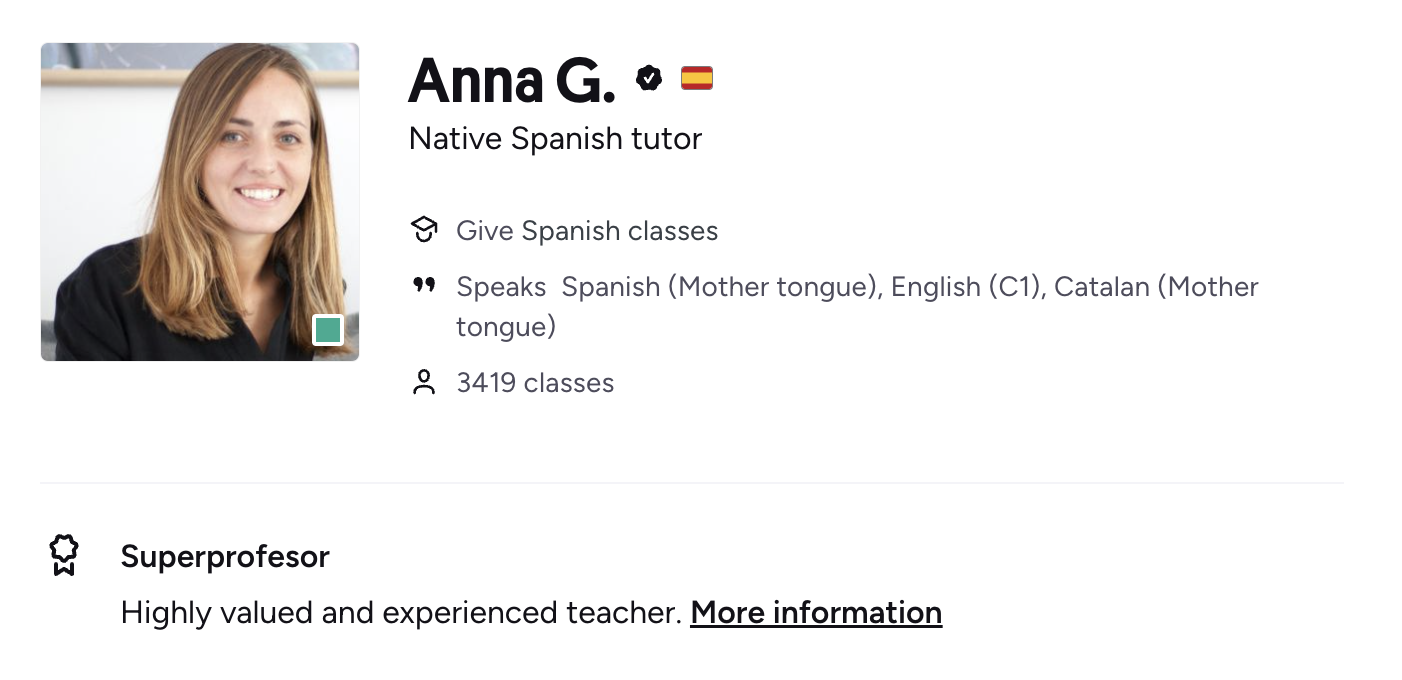Click the graduation cap icon
Image resolution: width=1402 pixels, height=680 pixels.
tap(424, 230)
